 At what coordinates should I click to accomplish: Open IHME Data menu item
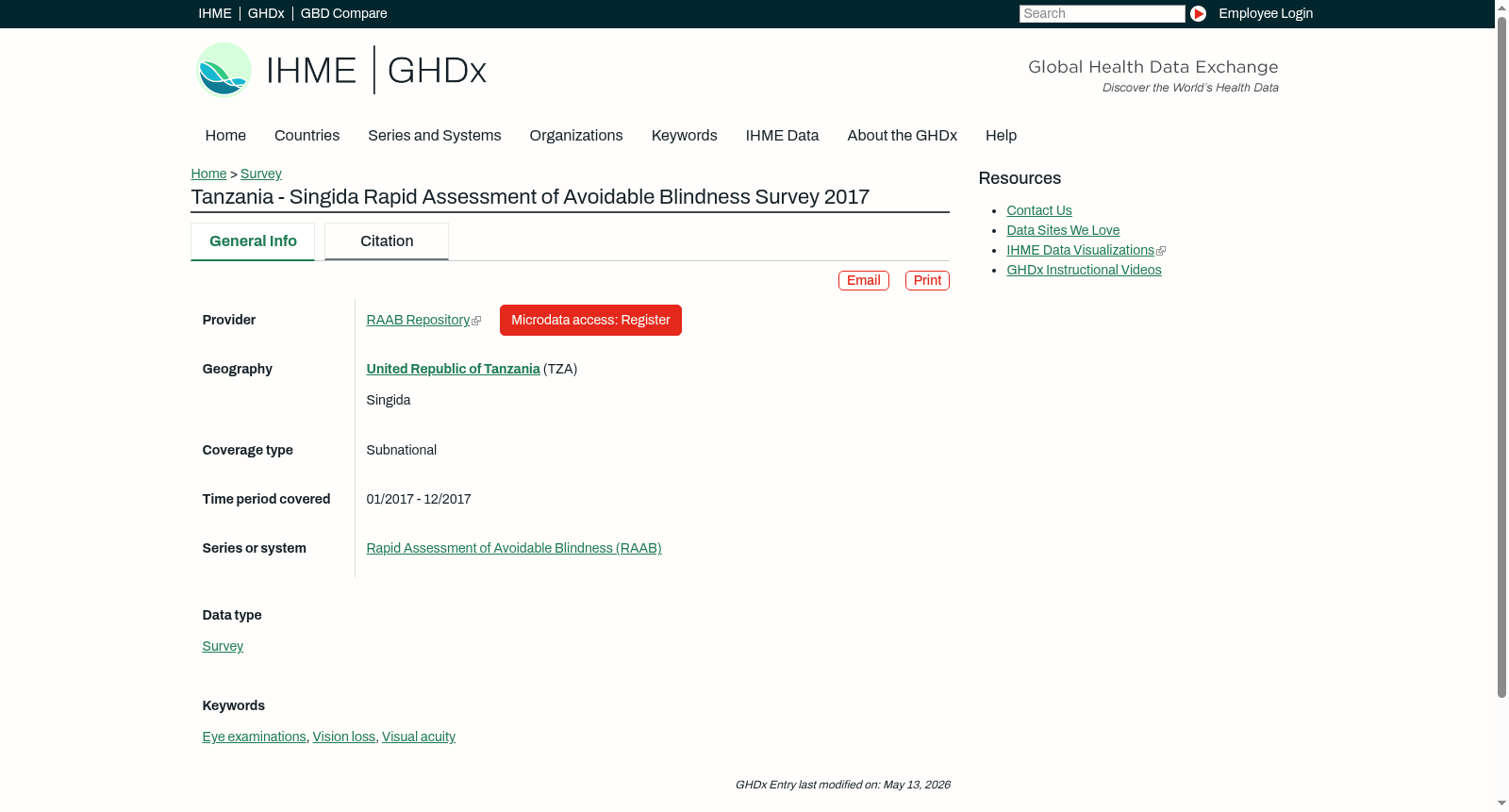[782, 136]
